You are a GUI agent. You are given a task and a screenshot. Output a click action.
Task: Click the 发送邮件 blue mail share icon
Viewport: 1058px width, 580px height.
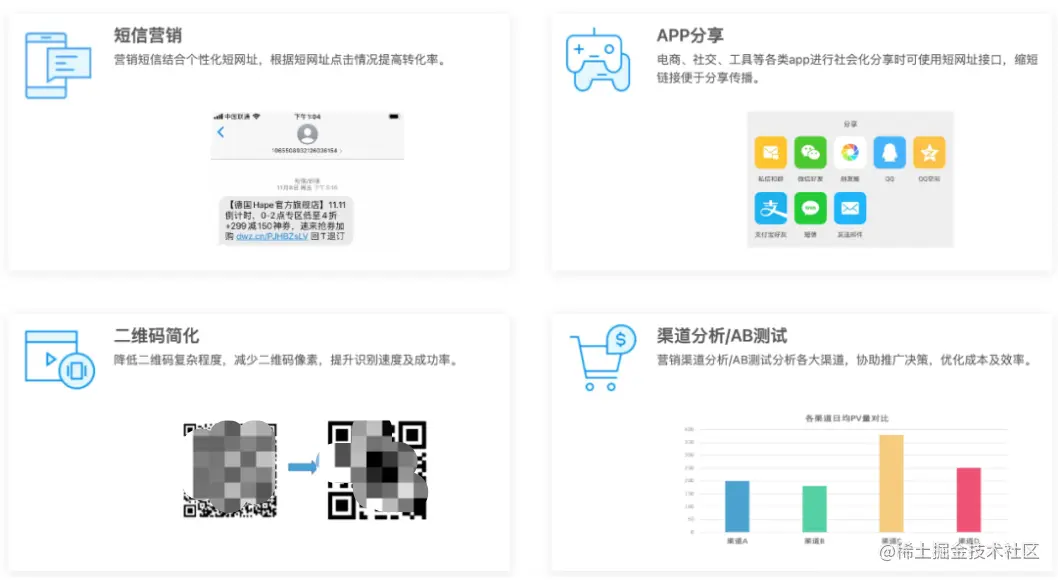tap(850, 208)
